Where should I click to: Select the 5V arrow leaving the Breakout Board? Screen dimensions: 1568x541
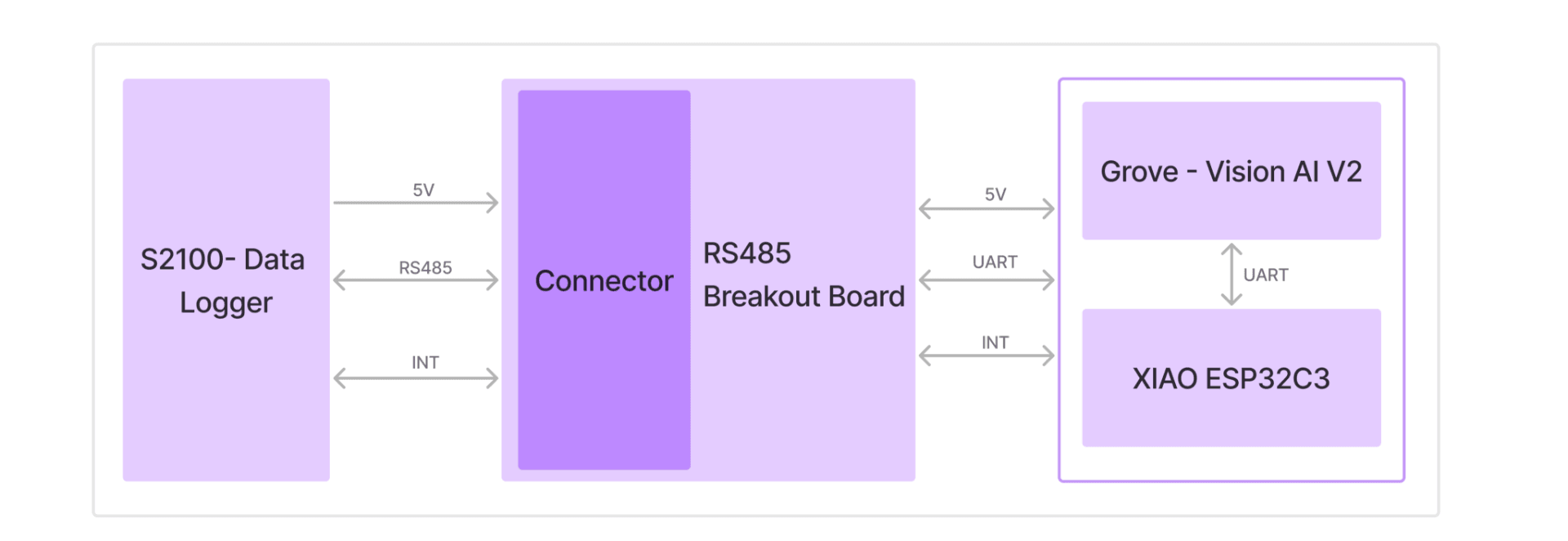(x=987, y=209)
